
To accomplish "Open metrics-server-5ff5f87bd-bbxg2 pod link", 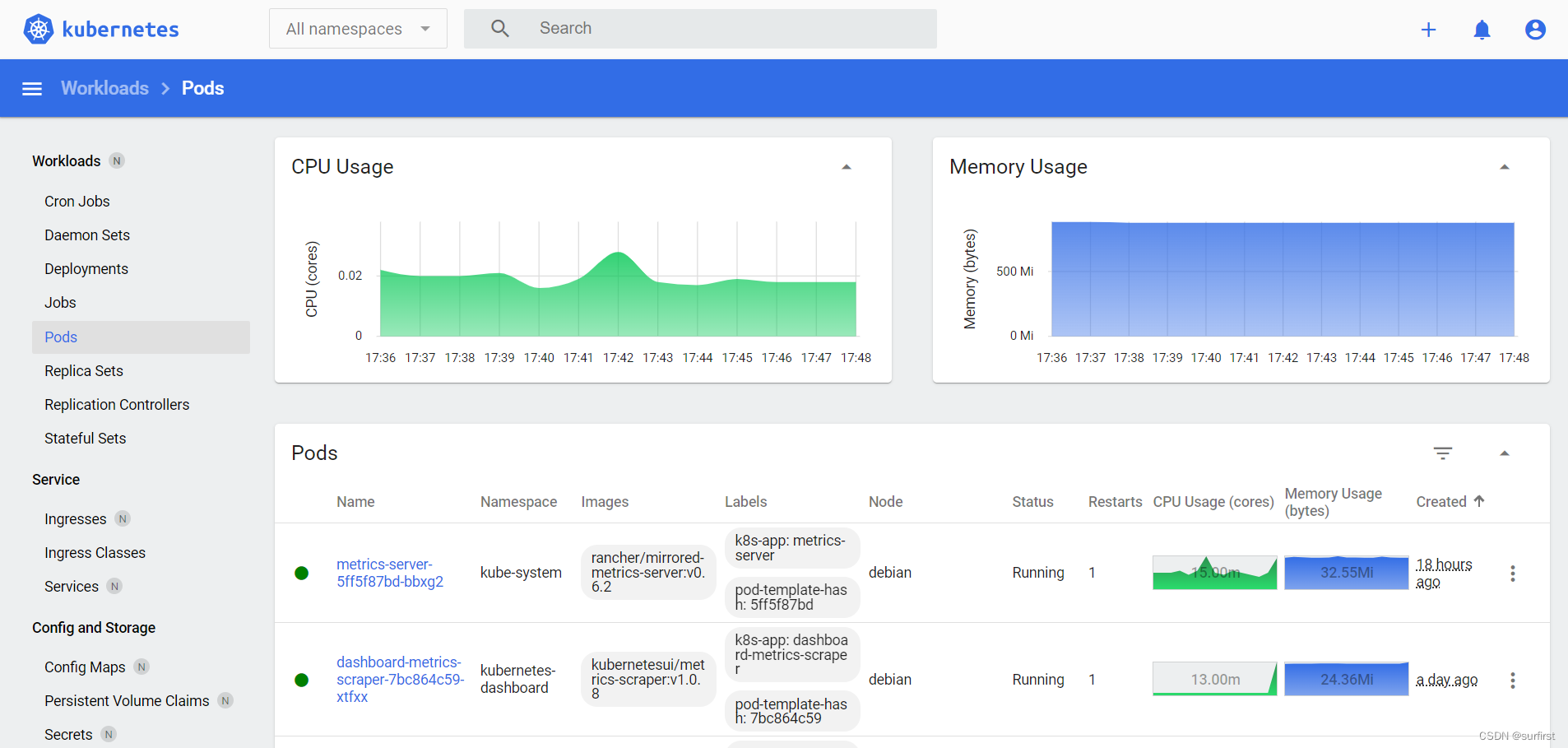I will click(x=390, y=573).
